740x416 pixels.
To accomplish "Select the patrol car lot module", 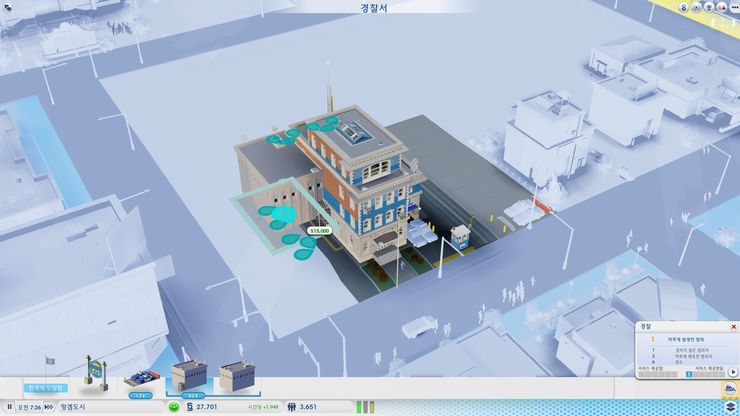I will [142, 378].
